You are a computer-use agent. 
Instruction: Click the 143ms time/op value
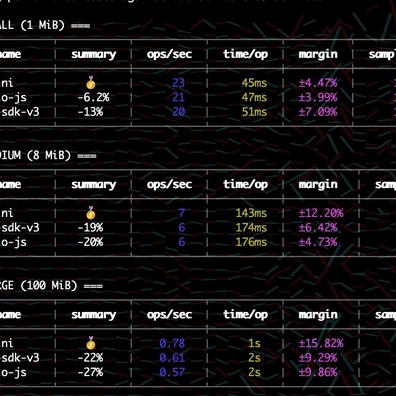pyautogui.click(x=251, y=213)
